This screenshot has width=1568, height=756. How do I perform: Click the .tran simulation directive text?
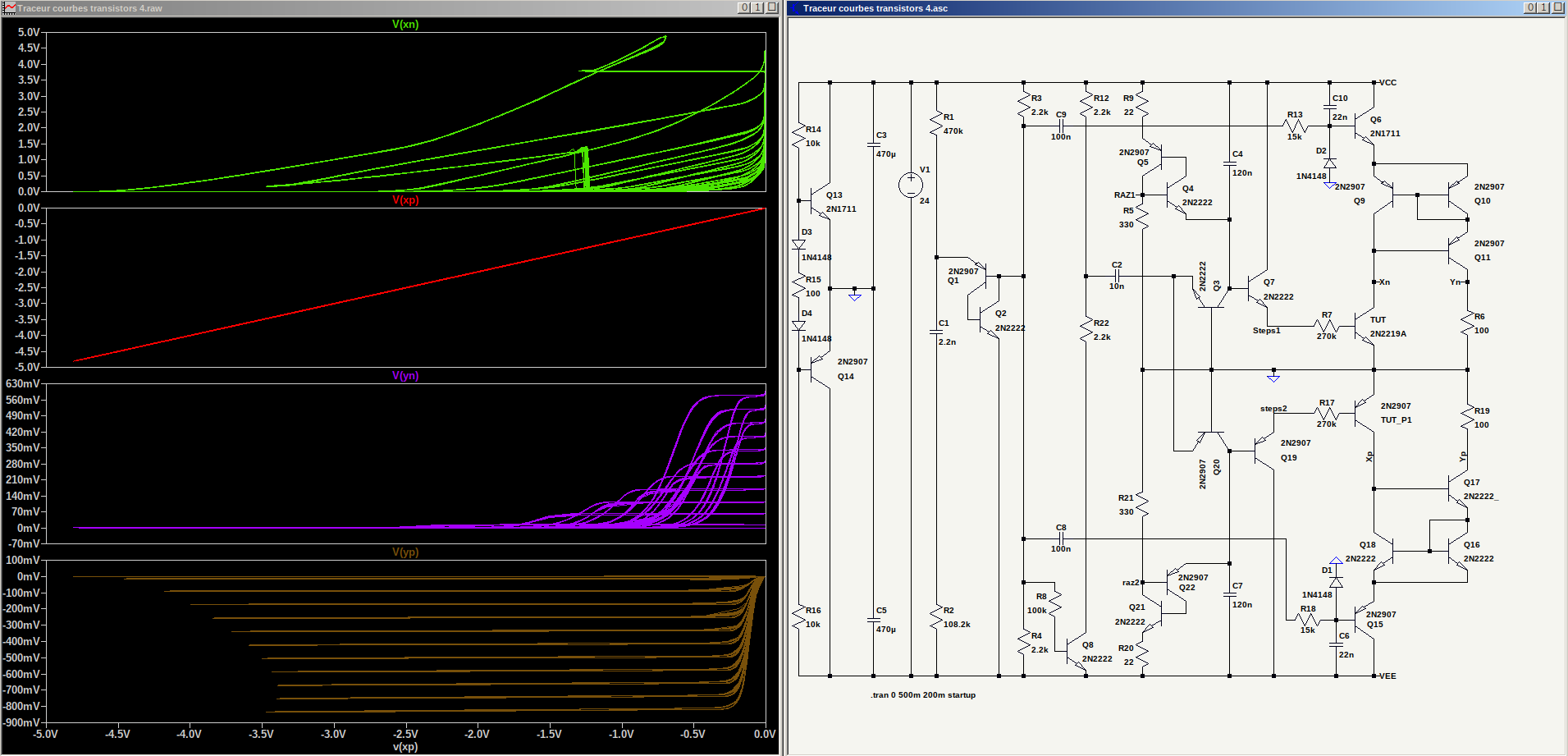pyautogui.click(x=923, y=695)
